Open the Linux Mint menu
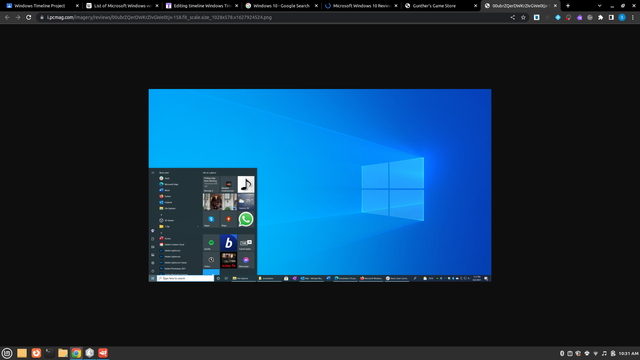The height and width of the screenshot is (360, 640). (x=7, y=353)
